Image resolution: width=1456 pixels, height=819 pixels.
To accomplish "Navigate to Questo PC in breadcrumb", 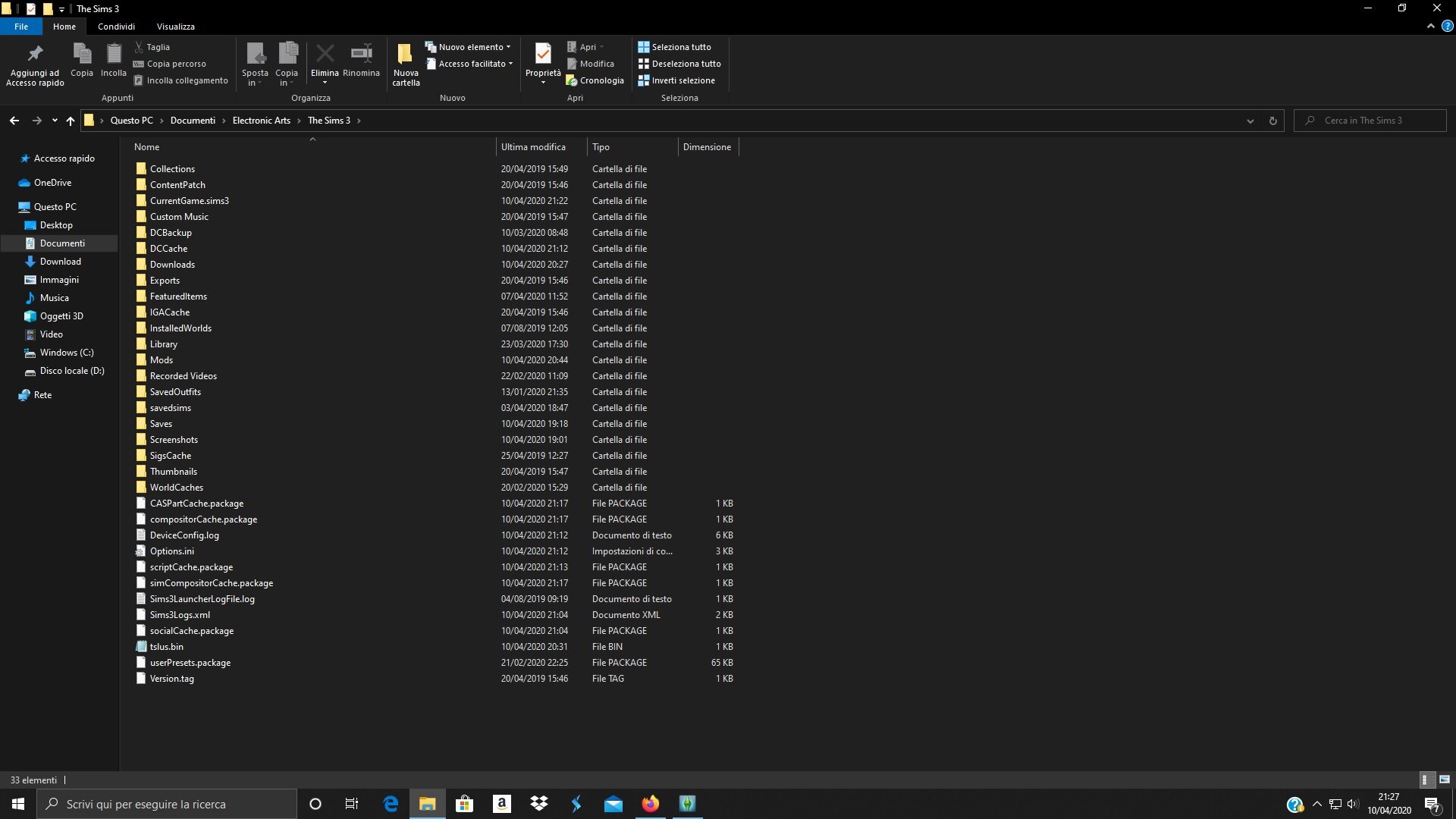I will (x=131, y=121).
